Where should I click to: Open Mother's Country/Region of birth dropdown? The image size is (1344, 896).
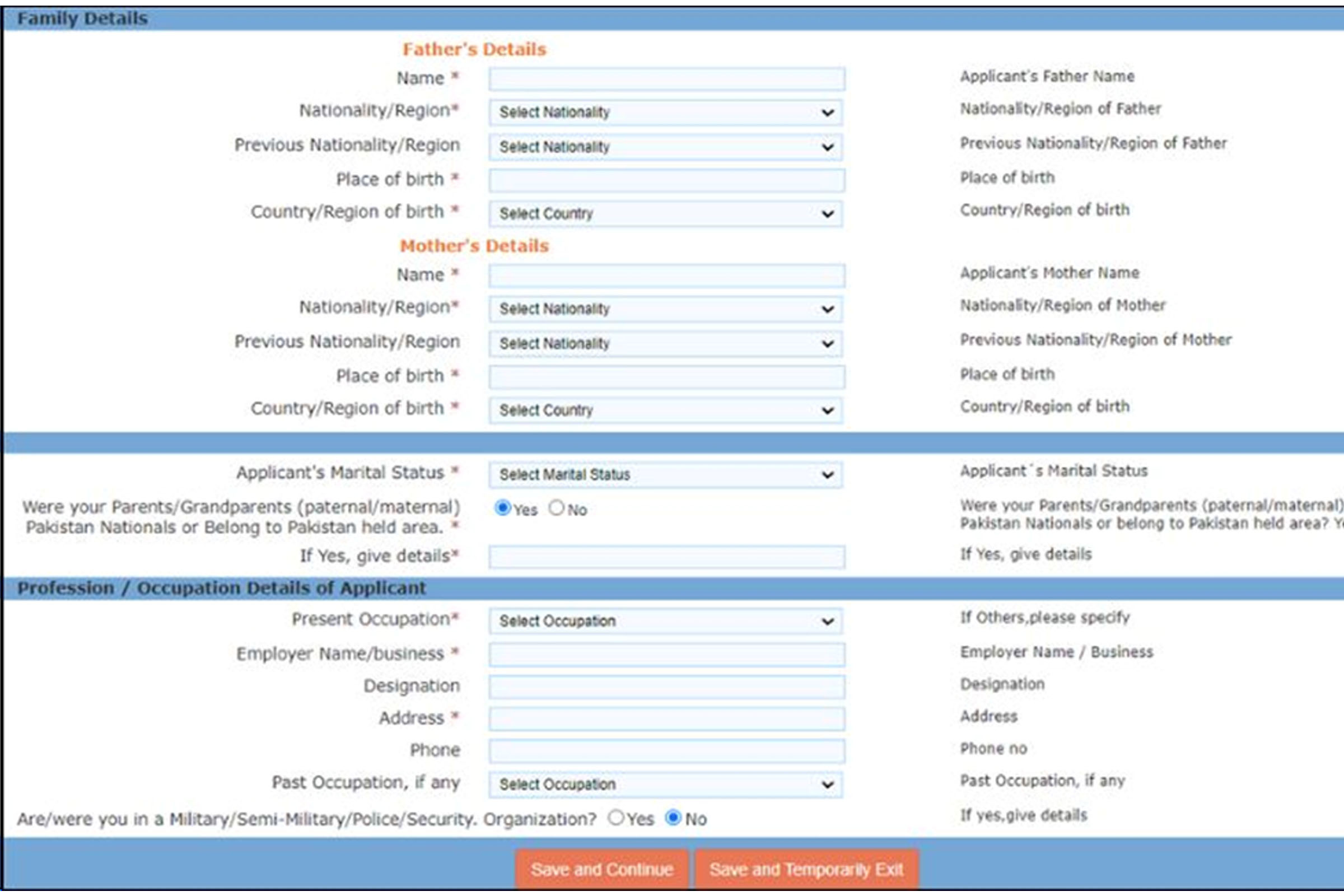tap(665, 410)
